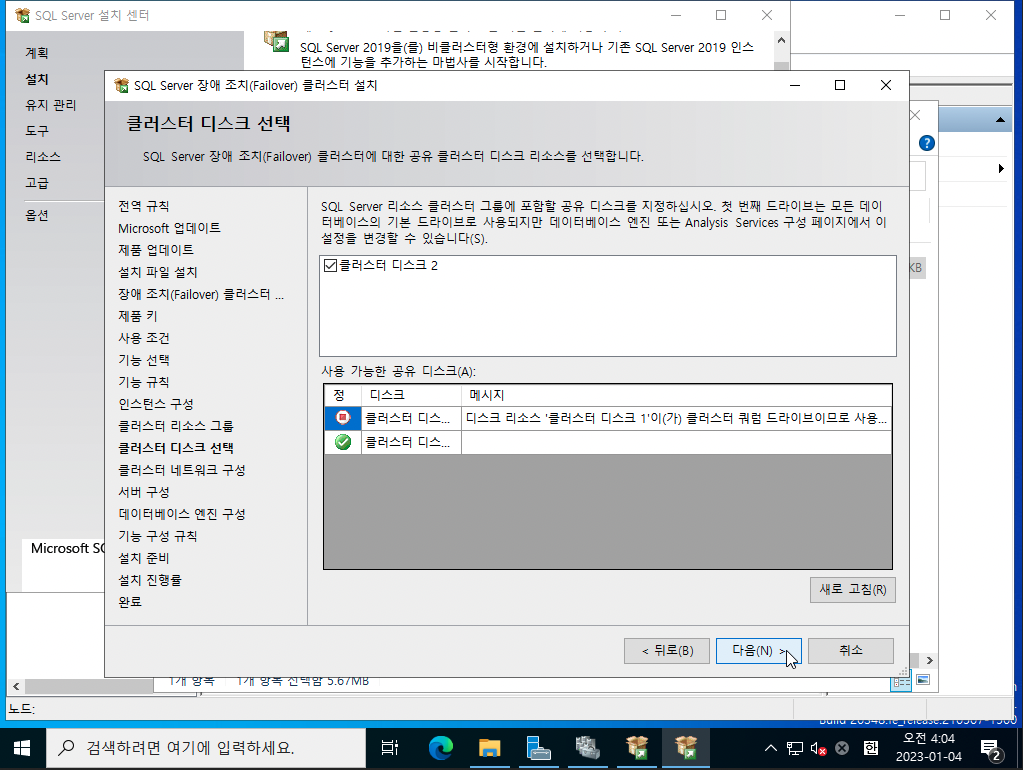Select the 전역 규칙 wizard step
The image size is (1023, 770).
[x=144, y=206]
